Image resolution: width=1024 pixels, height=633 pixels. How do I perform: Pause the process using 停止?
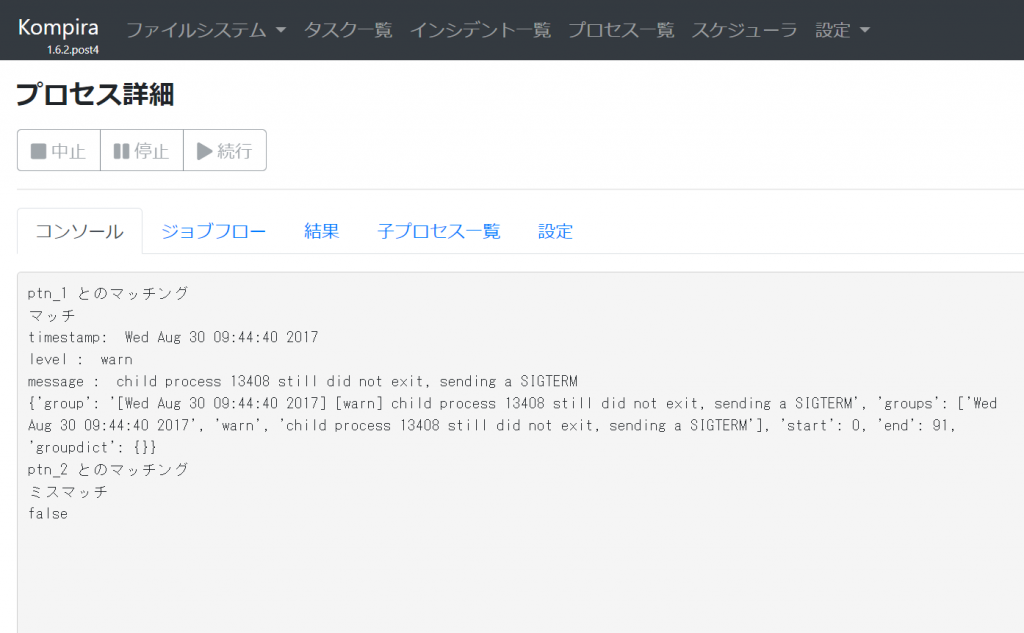pyautogui.click(x=137, y=150)
